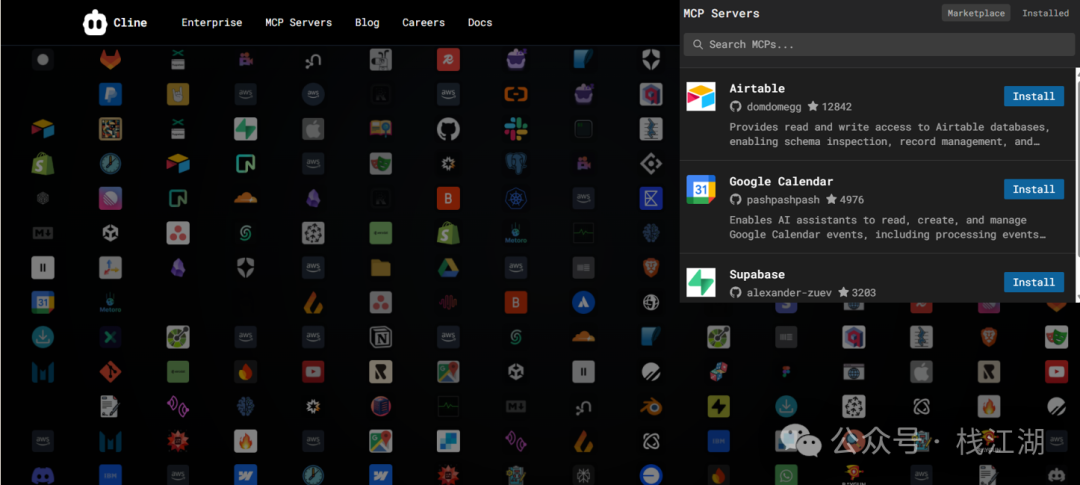Click the Airtable logo in the Airtable card
1080x485 pixels.
[x=700, y=96]
